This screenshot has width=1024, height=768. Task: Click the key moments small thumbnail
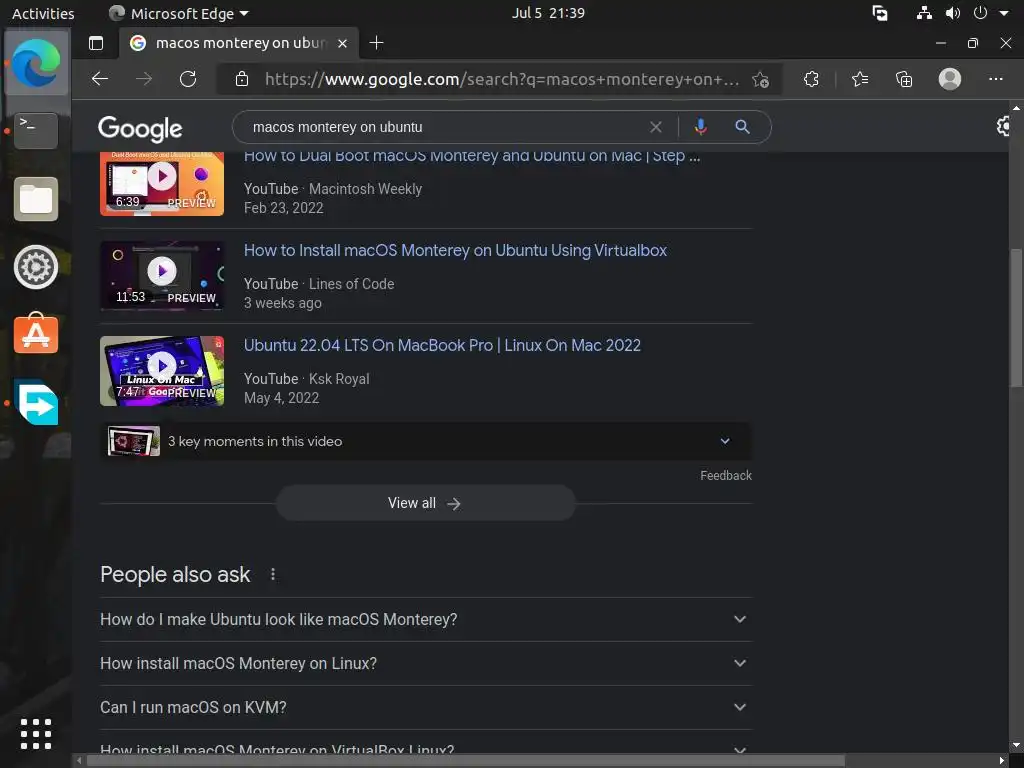click(134, 441)
